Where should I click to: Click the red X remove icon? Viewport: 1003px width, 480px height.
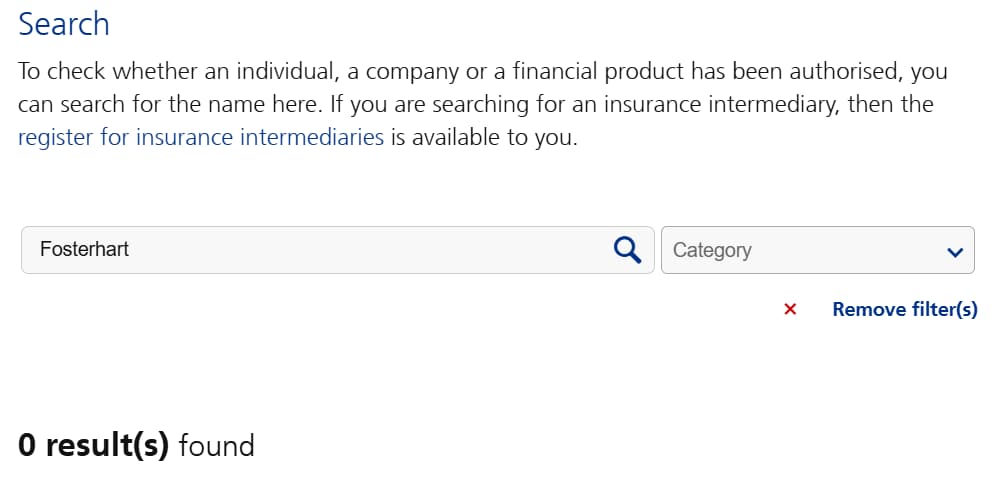coord(790,310)
